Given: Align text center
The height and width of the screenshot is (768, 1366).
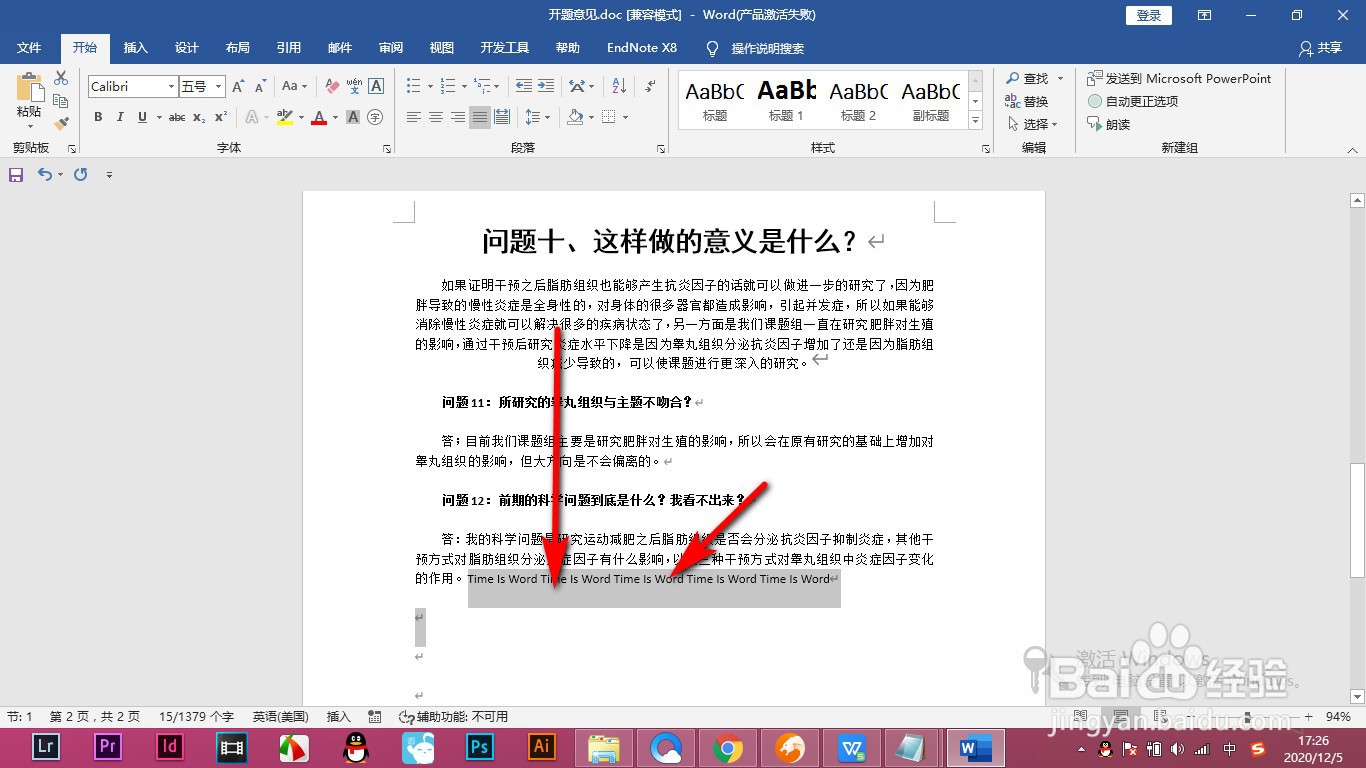Looking at the screenshot, I should coord(436,117).
